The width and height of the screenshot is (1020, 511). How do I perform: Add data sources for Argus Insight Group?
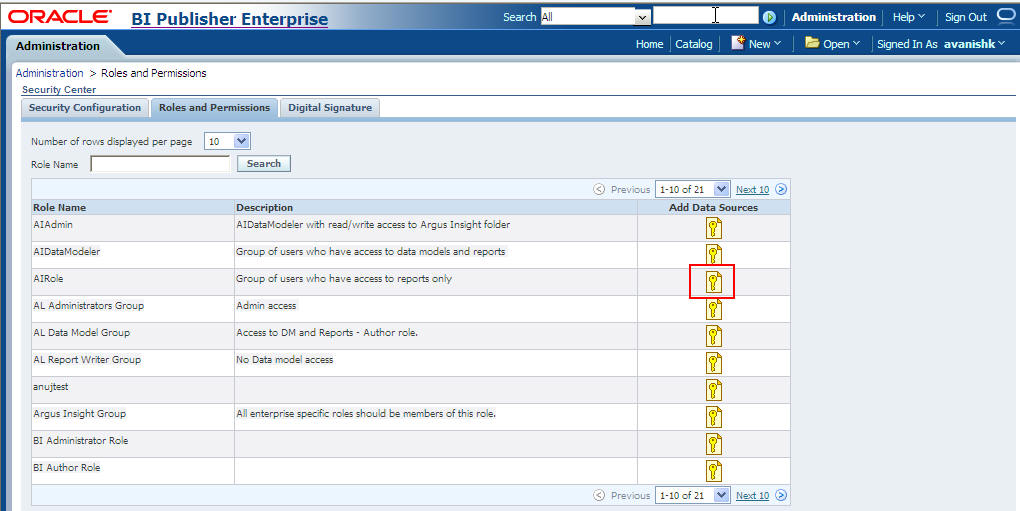click(714, 417)
